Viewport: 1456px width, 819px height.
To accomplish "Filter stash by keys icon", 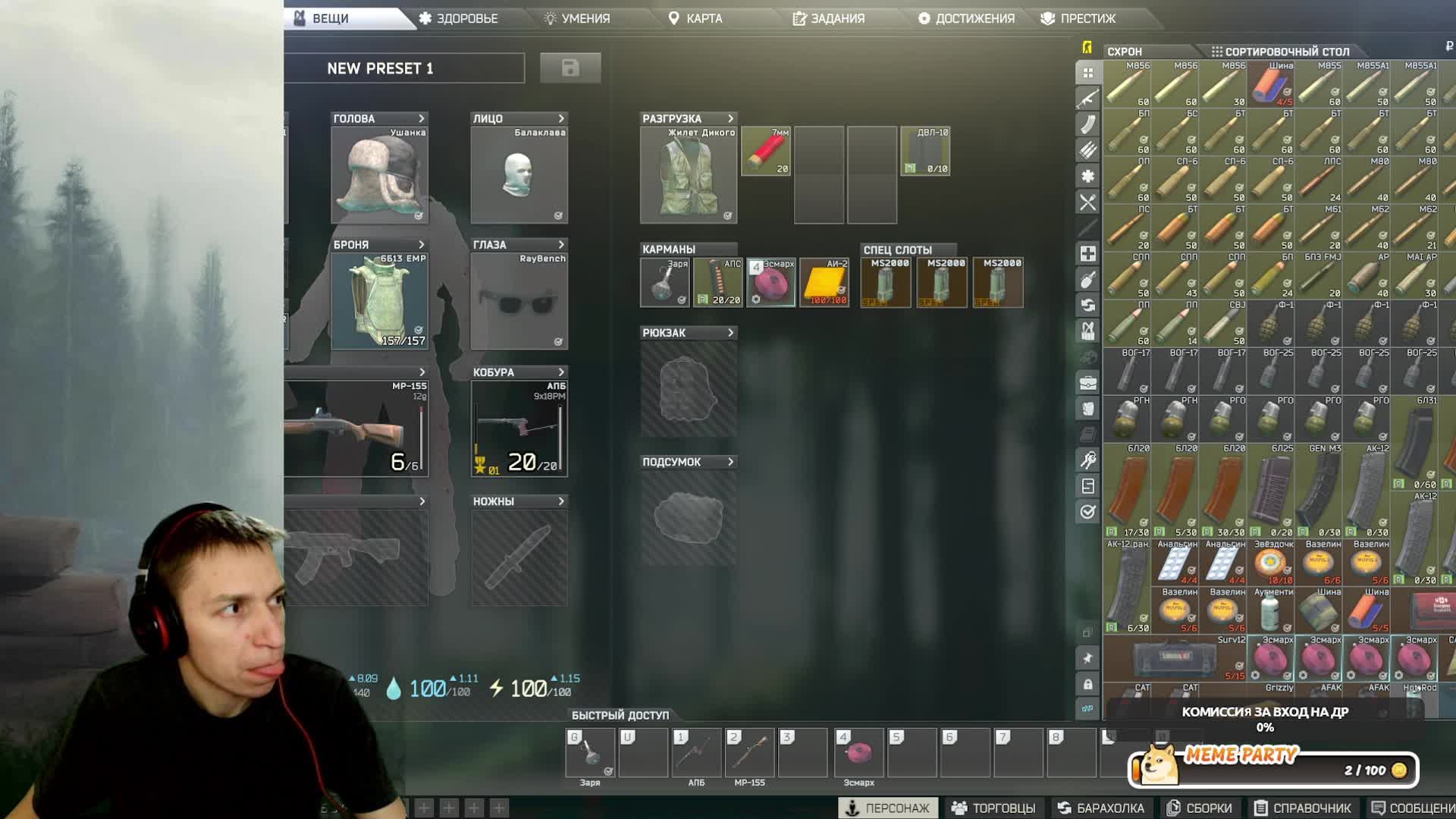I will point(1087,460).
